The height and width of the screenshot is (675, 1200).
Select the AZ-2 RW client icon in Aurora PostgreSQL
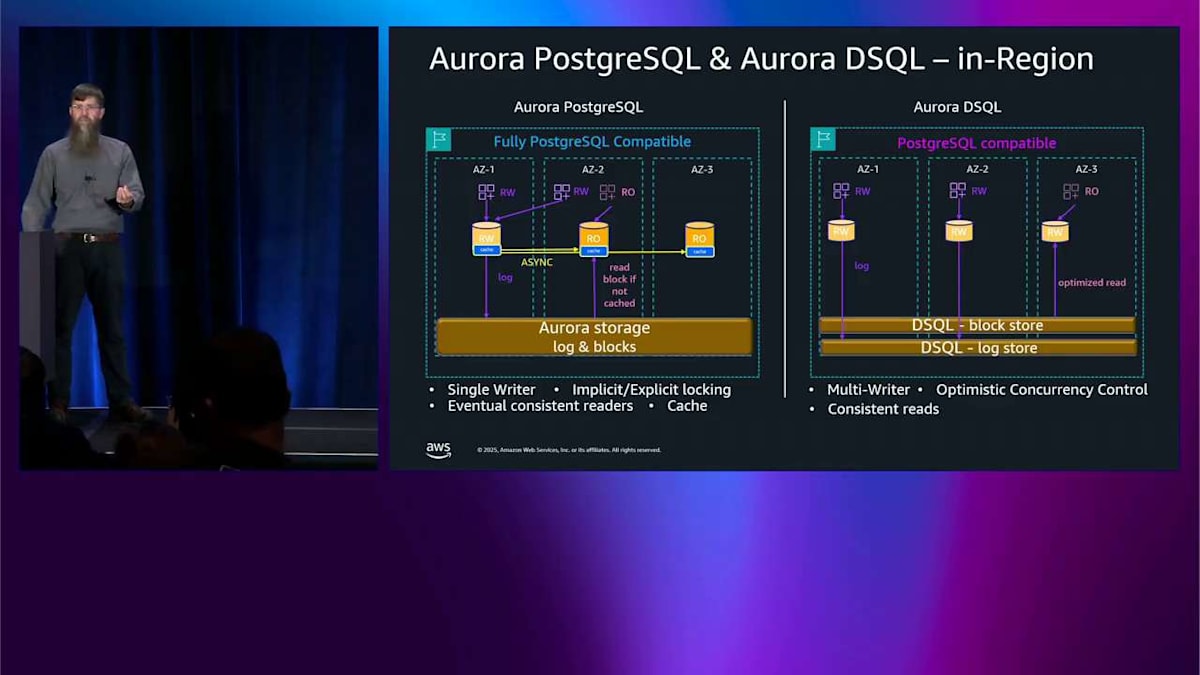(562, 192)
